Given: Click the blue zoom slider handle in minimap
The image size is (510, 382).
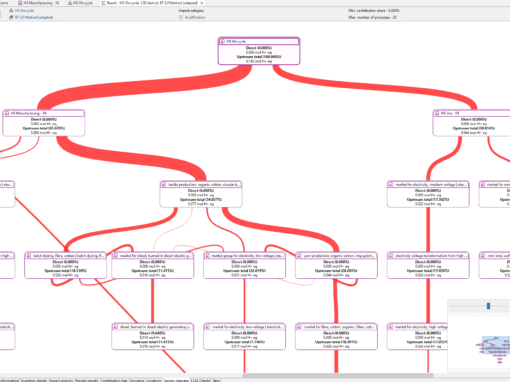Looking at the screenshot, I should [x=488, y=306].
